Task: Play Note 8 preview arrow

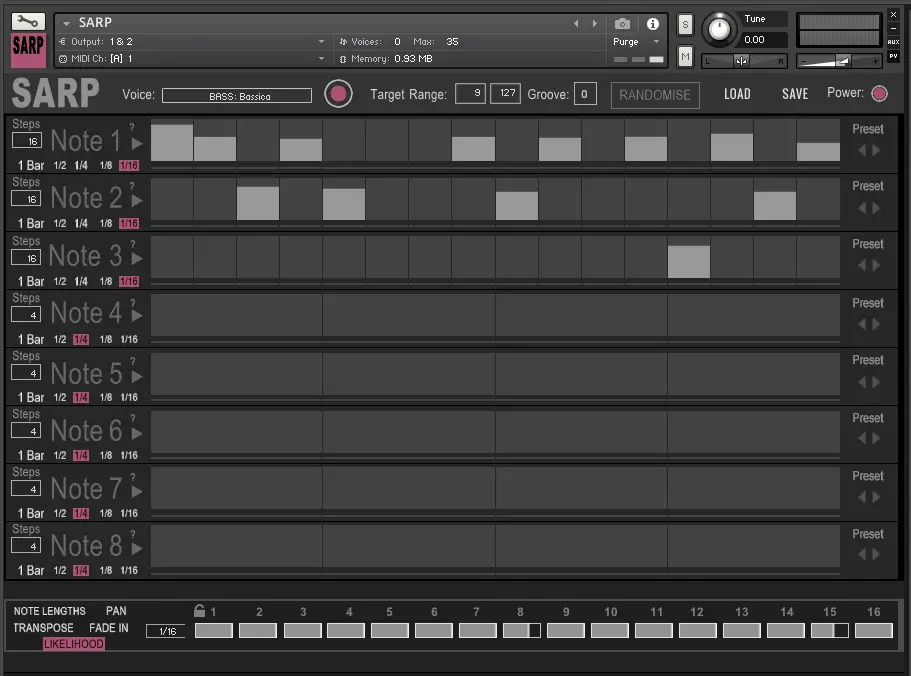Action: click(x=137, y=548)
